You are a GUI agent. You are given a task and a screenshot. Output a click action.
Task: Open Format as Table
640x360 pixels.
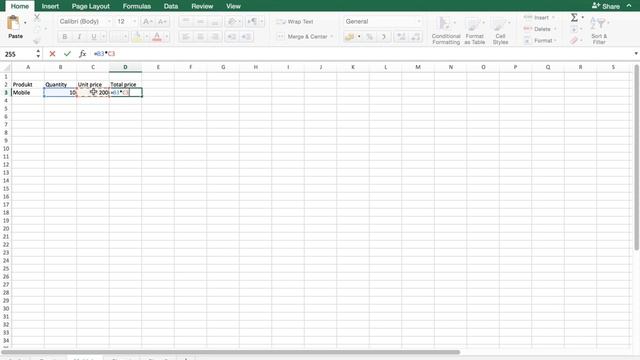[x=474, y=30]
